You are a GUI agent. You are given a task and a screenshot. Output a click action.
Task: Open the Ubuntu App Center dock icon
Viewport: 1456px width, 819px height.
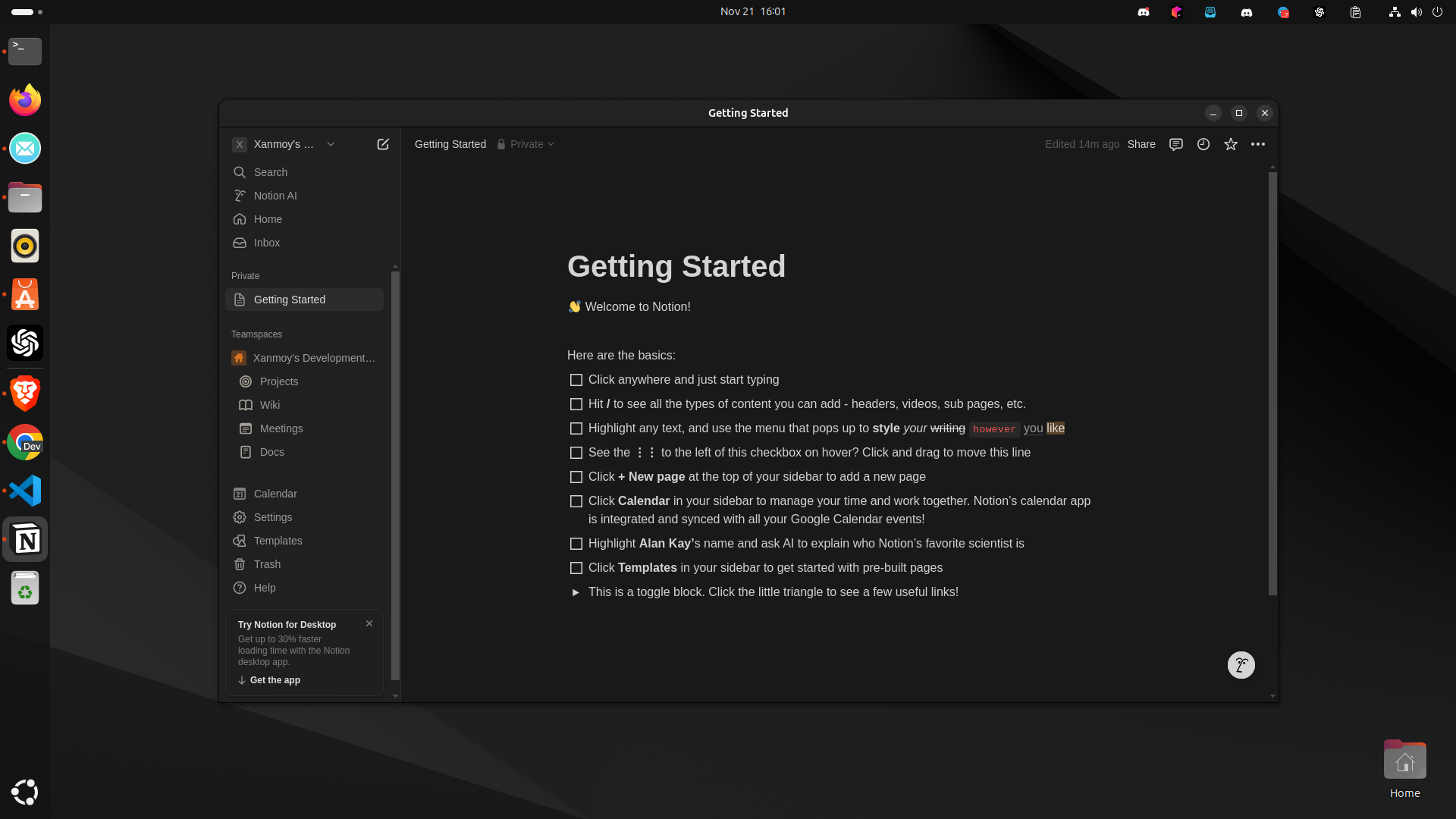(25, 295)
